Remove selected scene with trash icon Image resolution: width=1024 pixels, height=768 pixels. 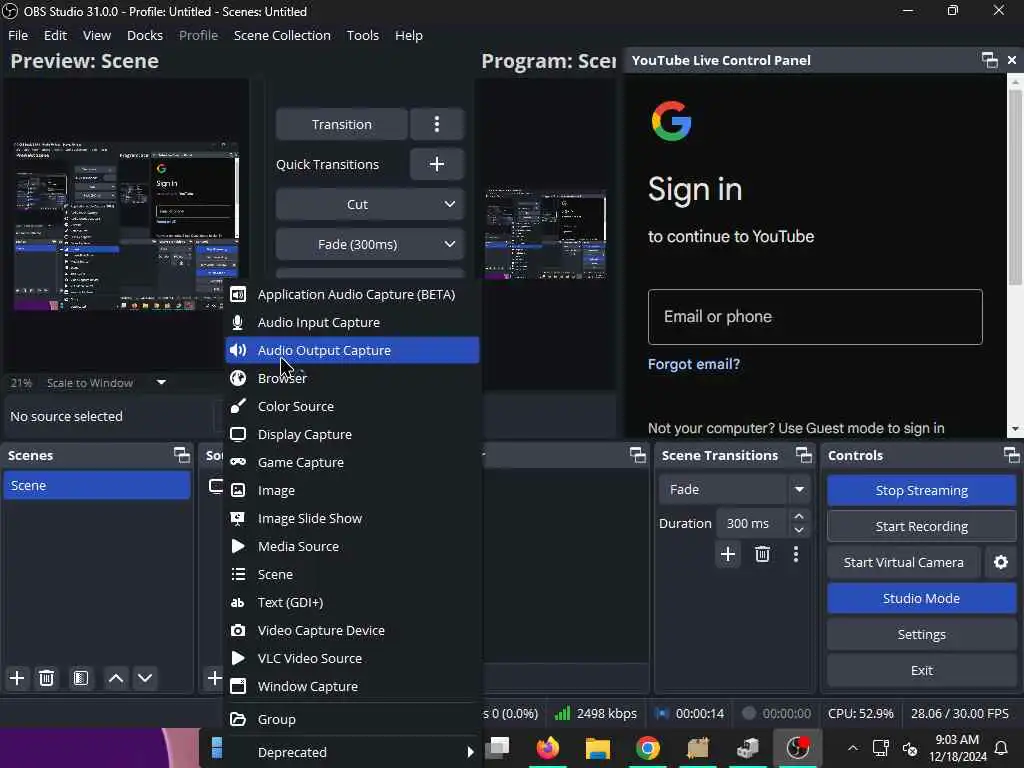[x=46, y=678]
